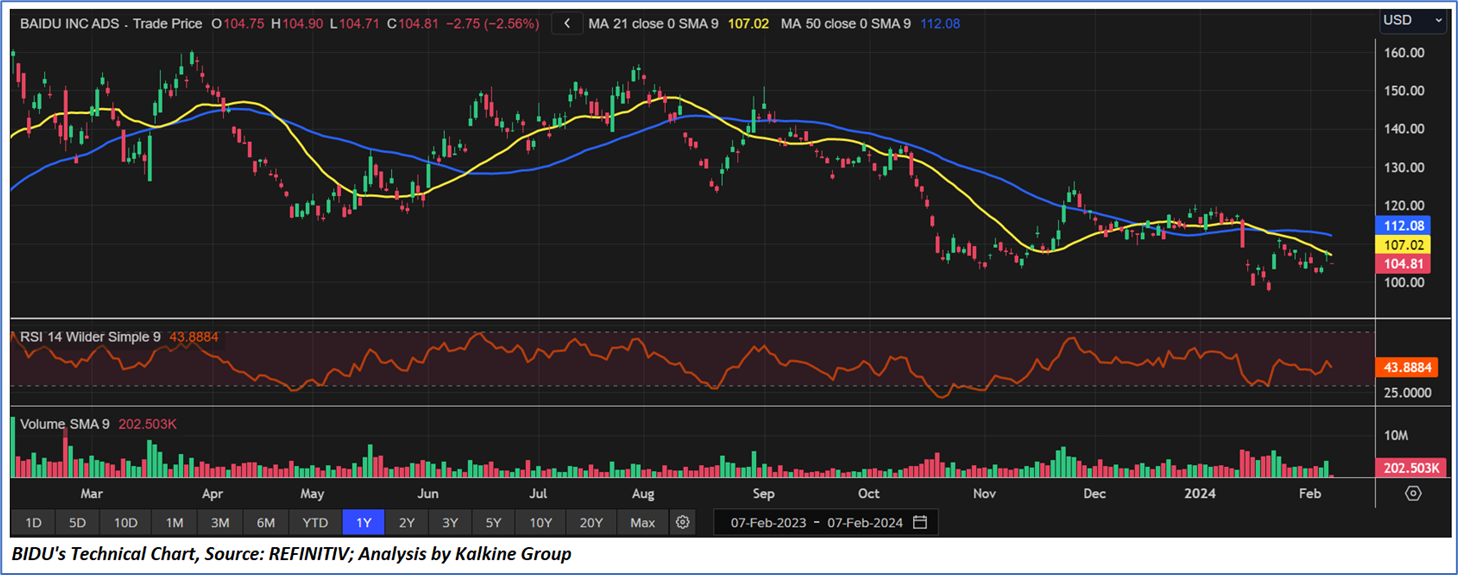This screenshot has height=575, width=1458.
Task: Click the 10M volume axis label
Action: 1397,436
